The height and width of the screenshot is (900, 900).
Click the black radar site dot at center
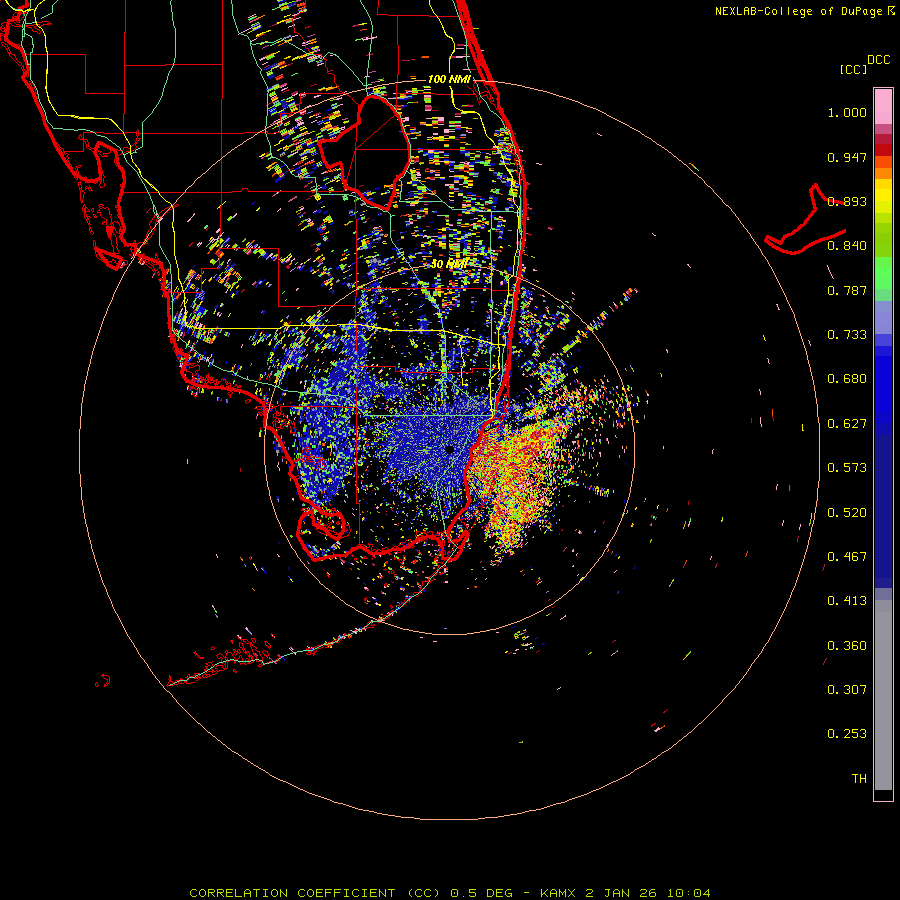tap(449, 449)
